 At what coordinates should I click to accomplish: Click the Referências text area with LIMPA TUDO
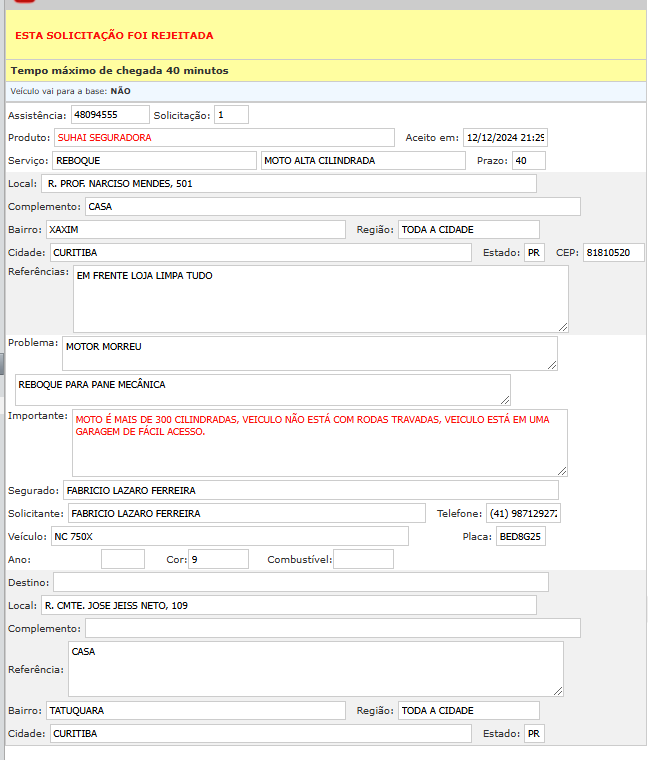(x=320, y=298)
